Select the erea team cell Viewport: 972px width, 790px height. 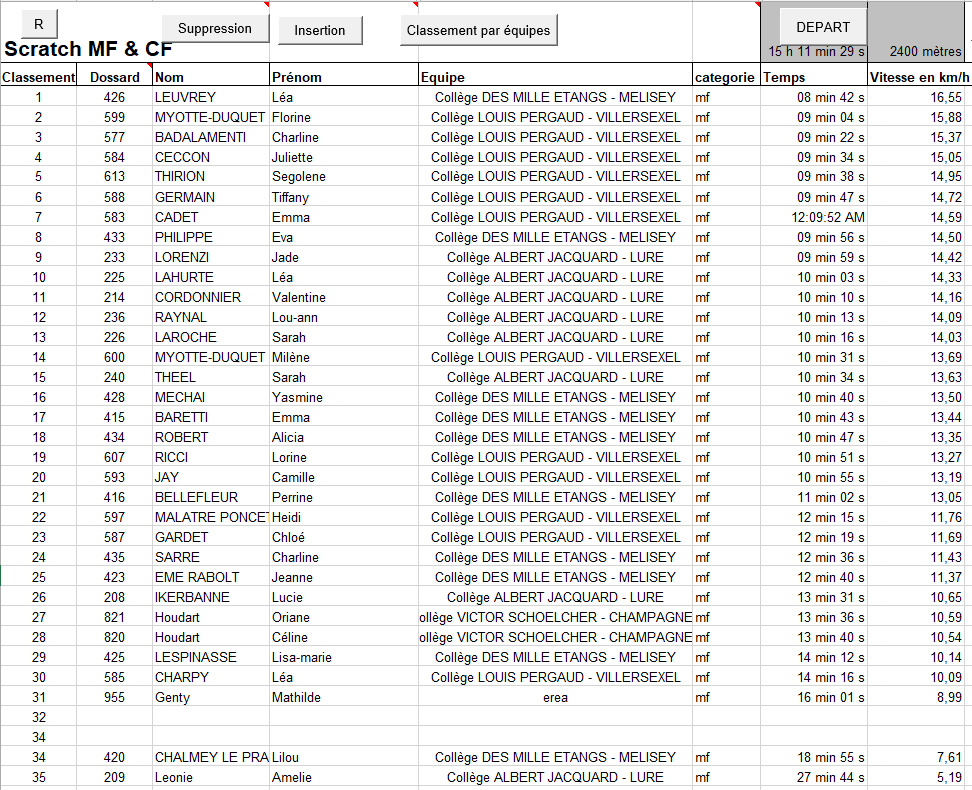pyautogui.click(x=555, y=697)
